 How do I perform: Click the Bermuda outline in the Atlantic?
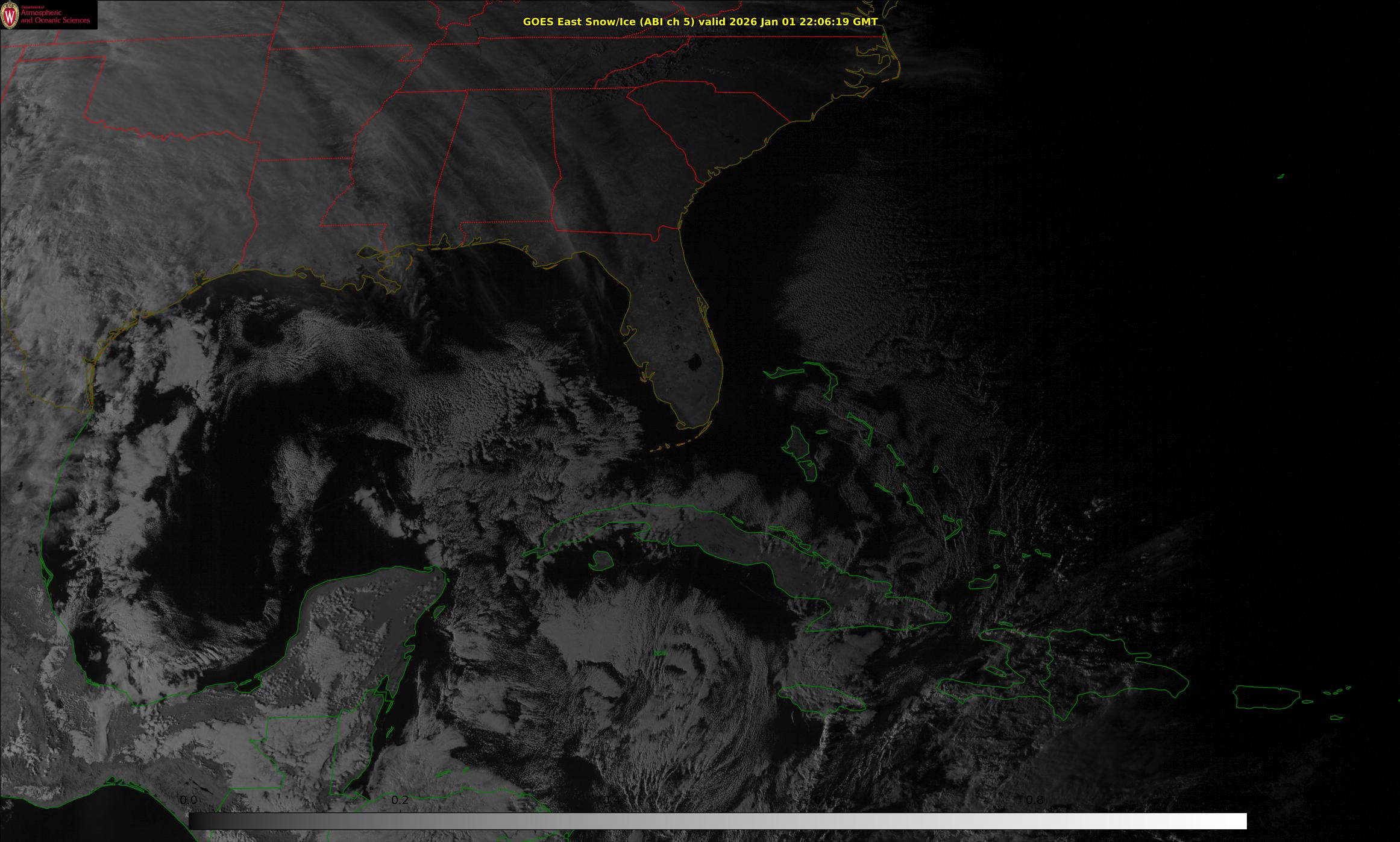(x=1280, y=177)
